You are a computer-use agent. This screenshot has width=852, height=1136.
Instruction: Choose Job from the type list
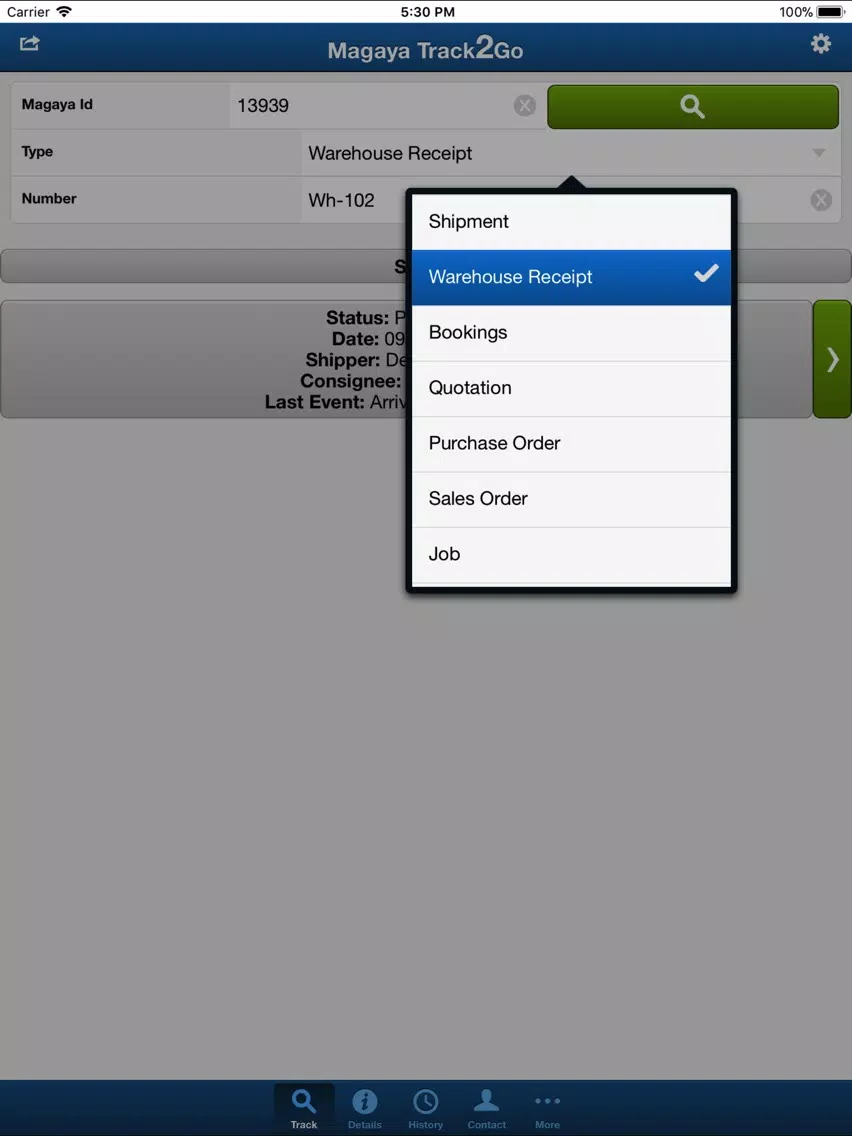[571, 555]
